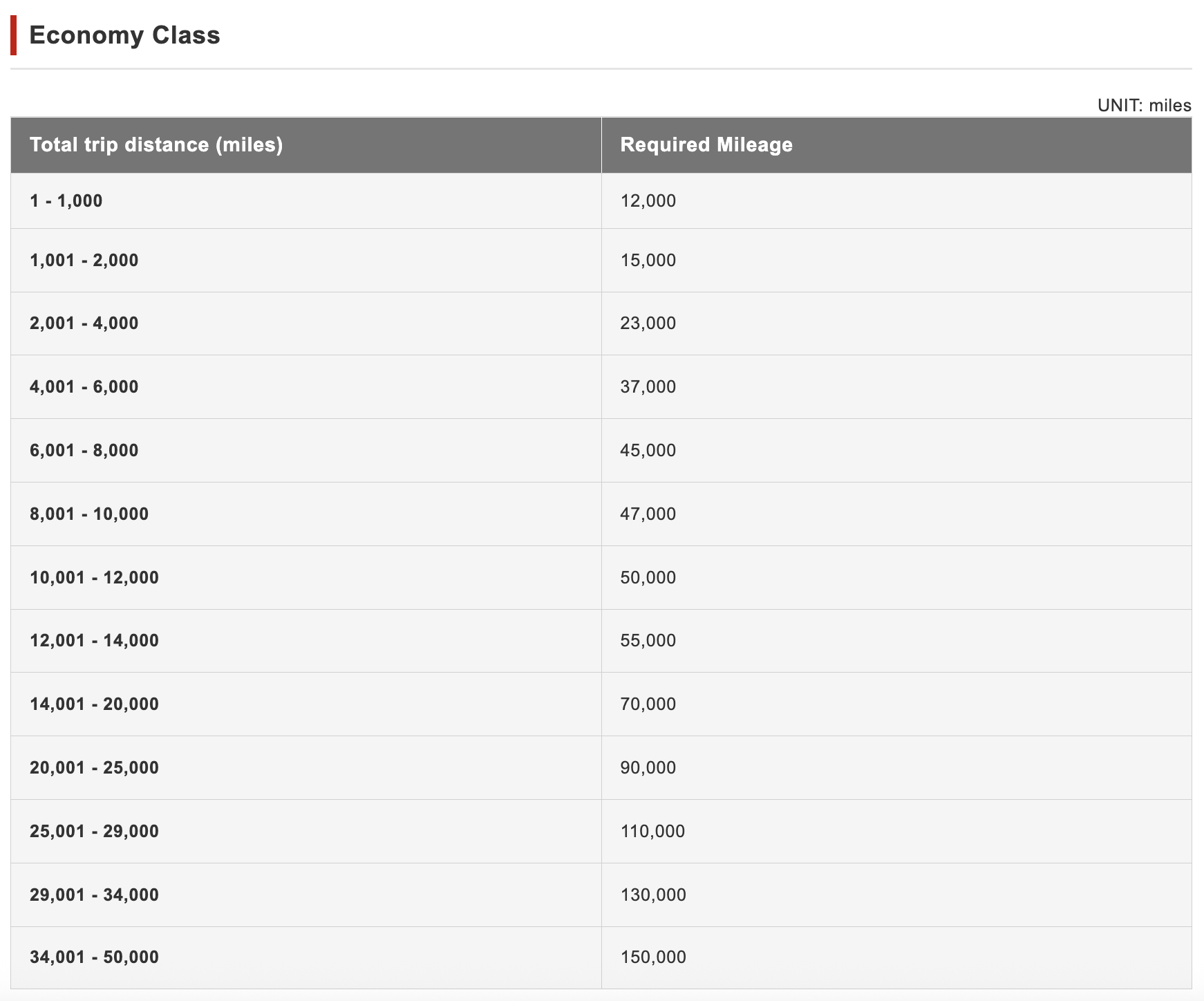Image resolution: width=1204 pixels, height=1001 pixels.
Task: Click the "UNIT: miles" label
Action: coord(1144,106)
